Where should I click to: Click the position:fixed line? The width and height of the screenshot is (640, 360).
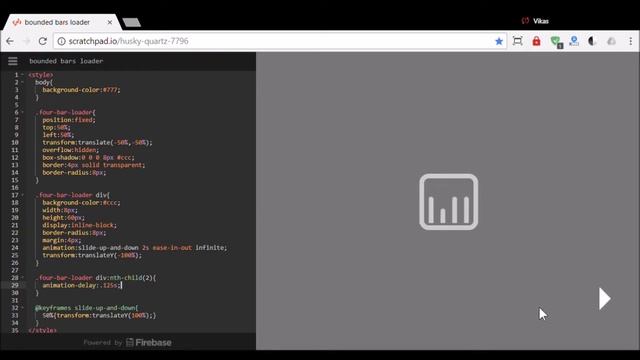69,120
